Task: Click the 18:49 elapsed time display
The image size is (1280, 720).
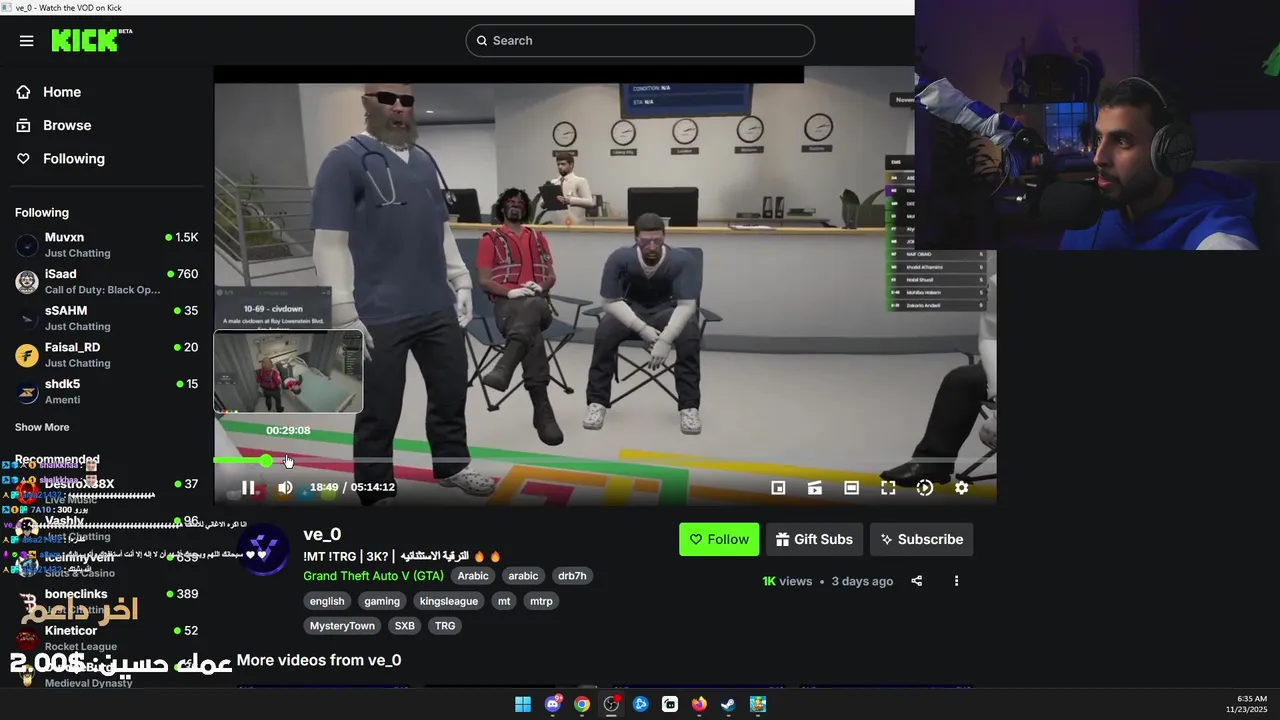Action: (x=324, y=487)
